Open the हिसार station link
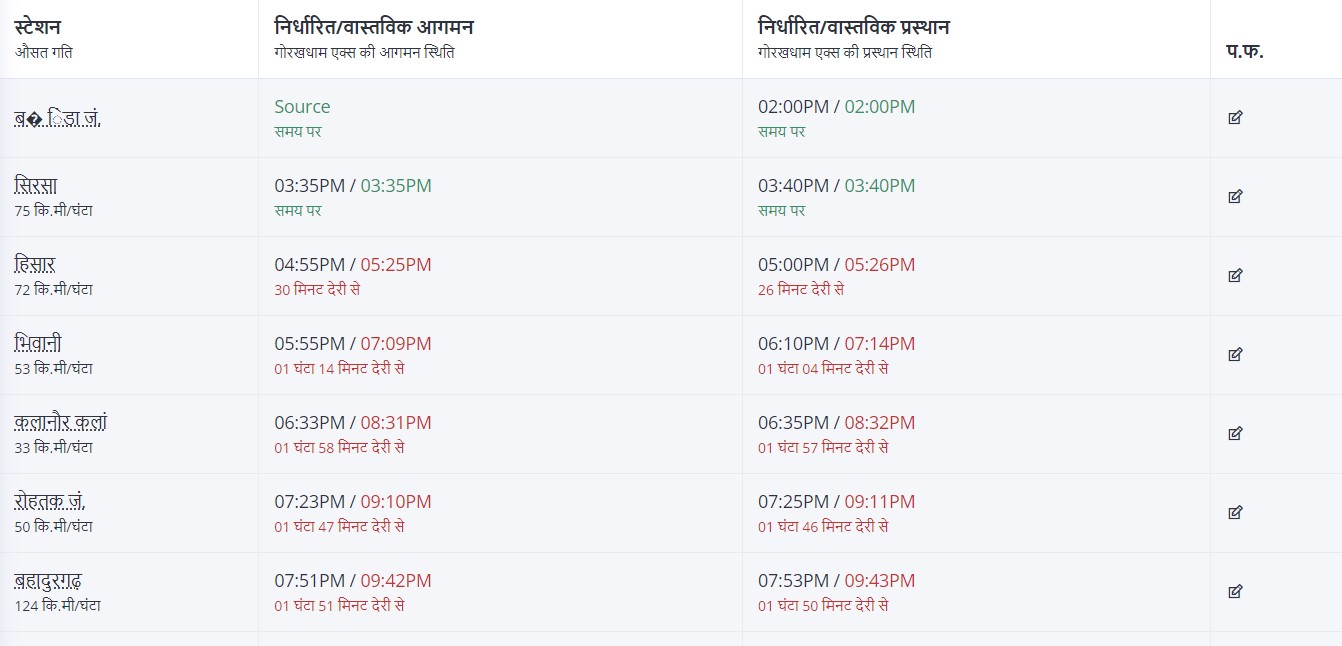1342x646 pixels. [35, 265]
